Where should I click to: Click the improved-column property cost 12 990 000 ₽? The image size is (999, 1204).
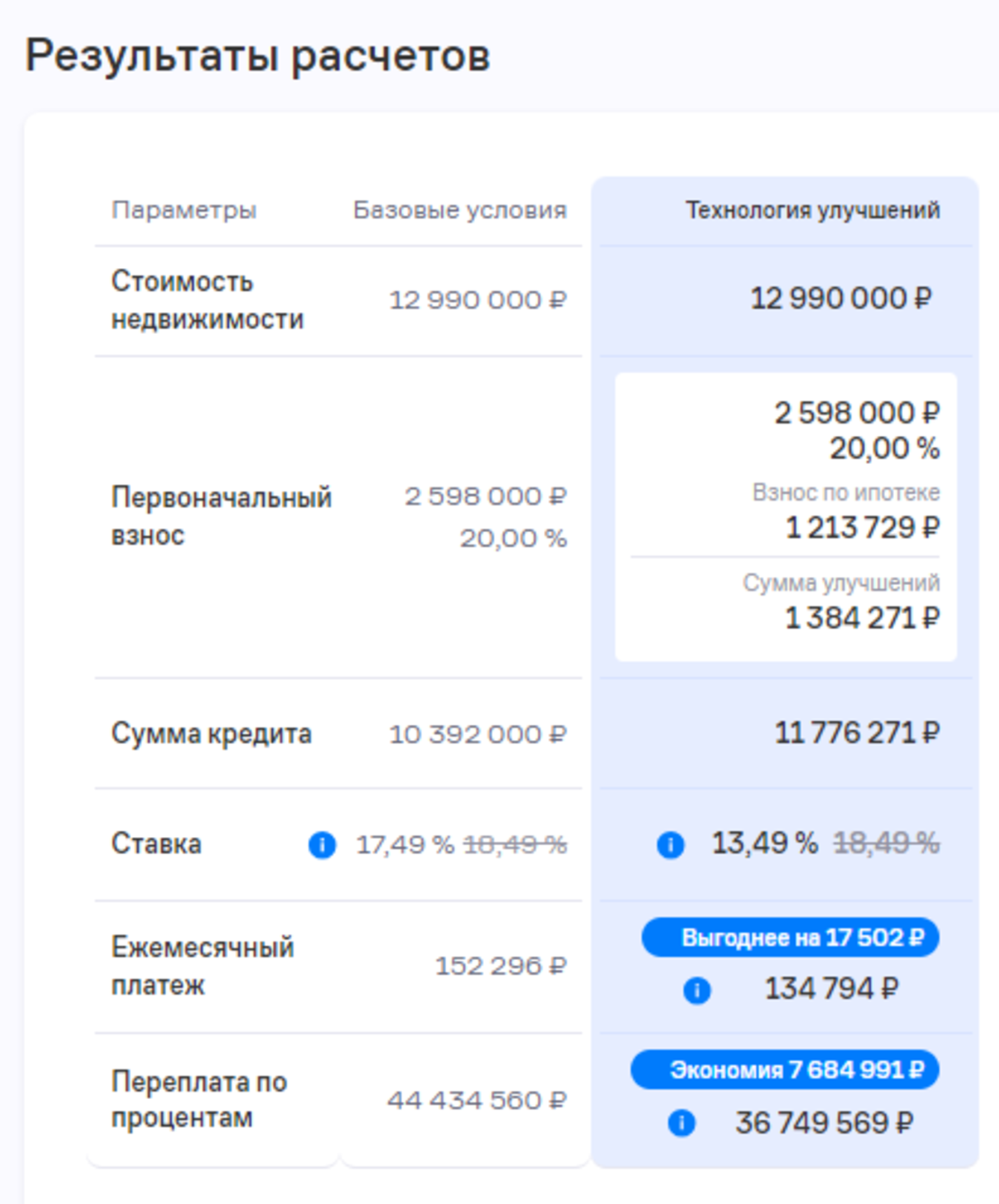pyautogui.click(x=841, y=299)
